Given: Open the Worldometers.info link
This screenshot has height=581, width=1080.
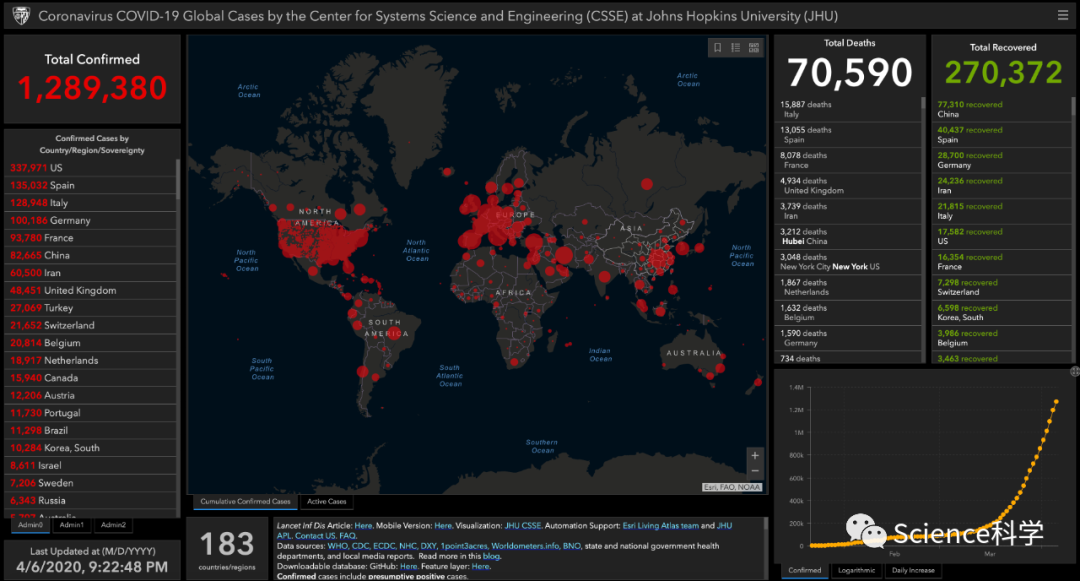Looking at the screenshot, I should (x=525, y=546).
